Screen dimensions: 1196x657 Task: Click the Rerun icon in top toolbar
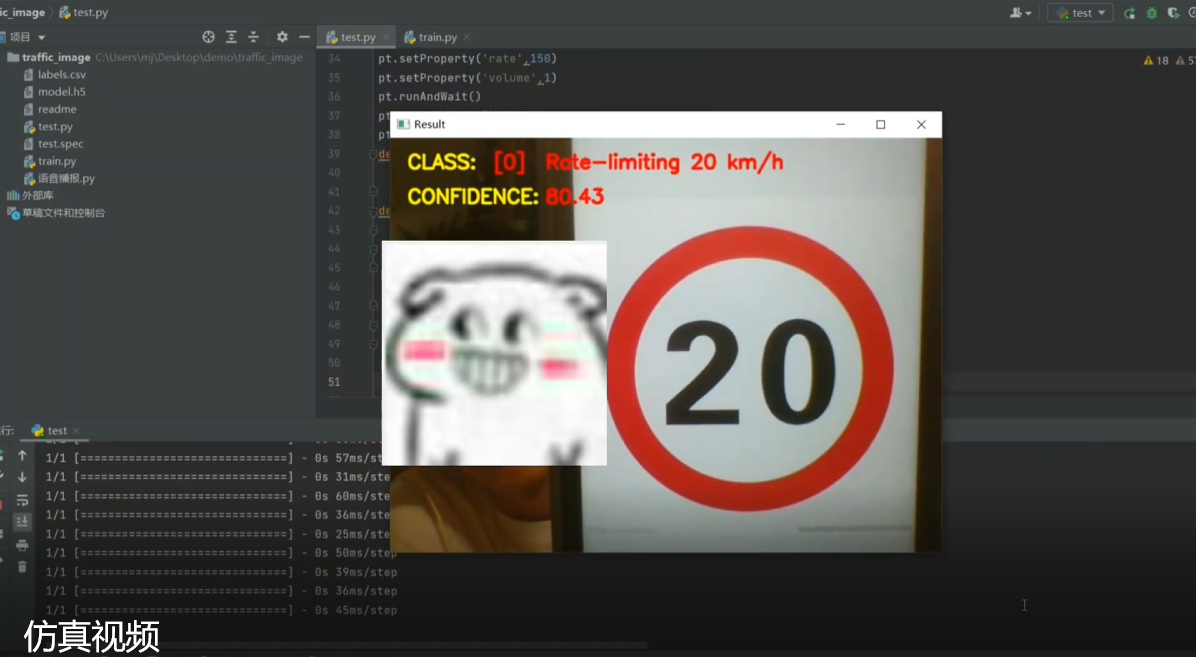(1129, 13)
